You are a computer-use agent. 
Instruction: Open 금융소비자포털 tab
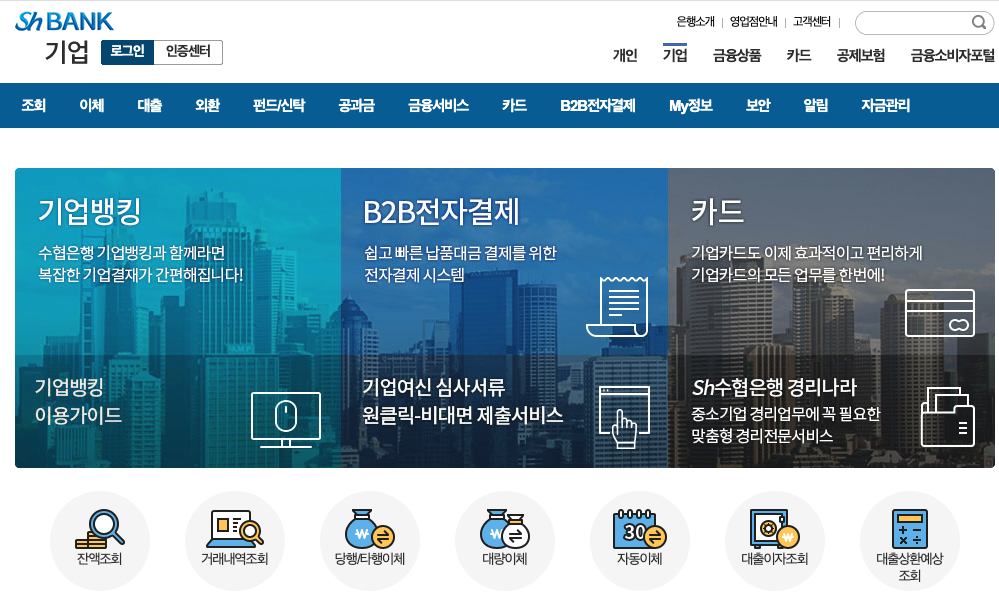(952, 55)
